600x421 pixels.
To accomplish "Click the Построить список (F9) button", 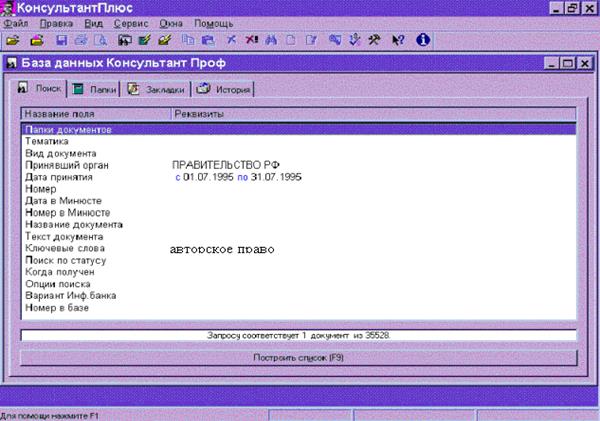I will (x=298, y=358).
